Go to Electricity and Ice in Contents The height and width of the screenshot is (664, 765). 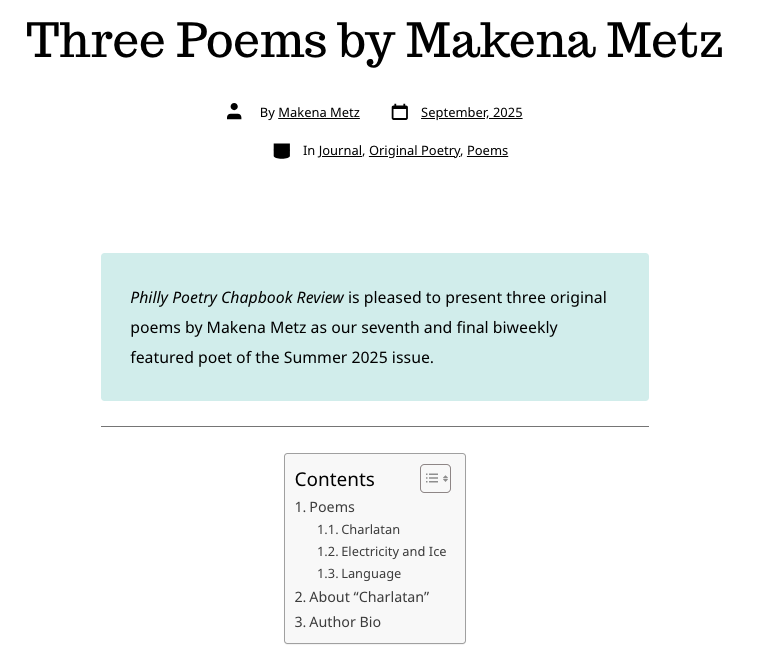[393, 552]
